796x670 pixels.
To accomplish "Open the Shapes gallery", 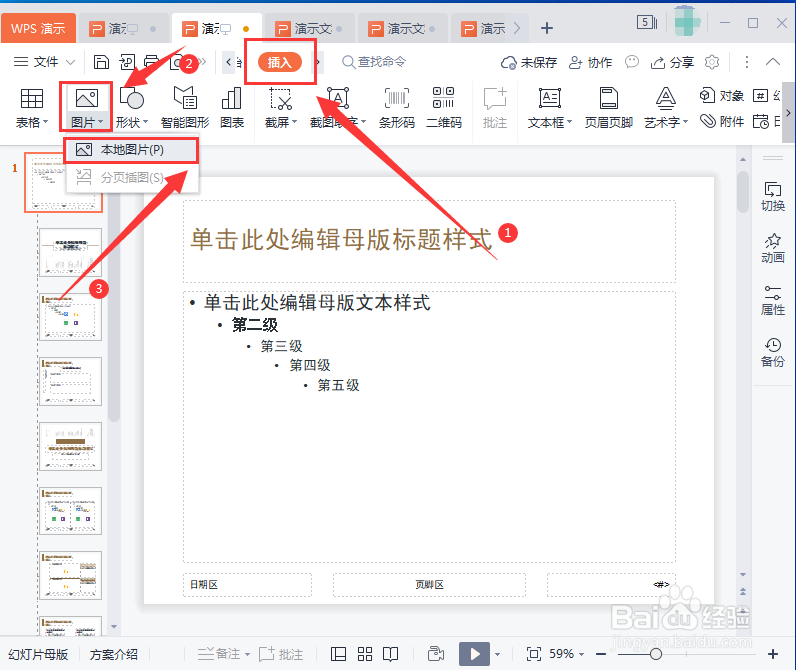I will 131,108.
